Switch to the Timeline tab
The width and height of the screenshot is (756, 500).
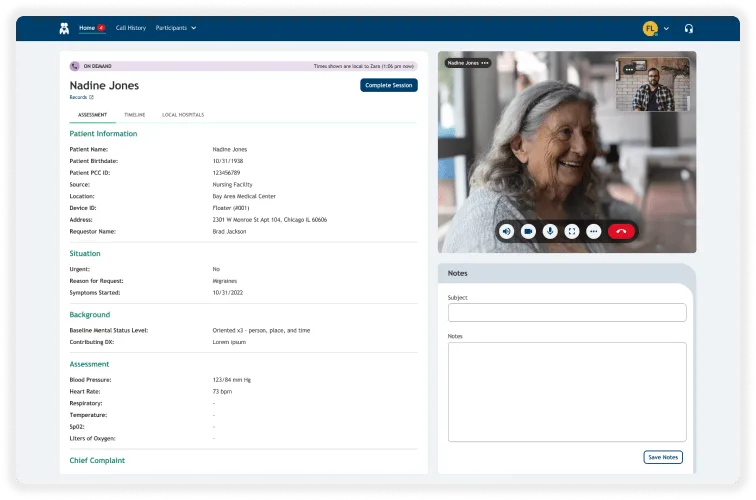tap(134, 115)
